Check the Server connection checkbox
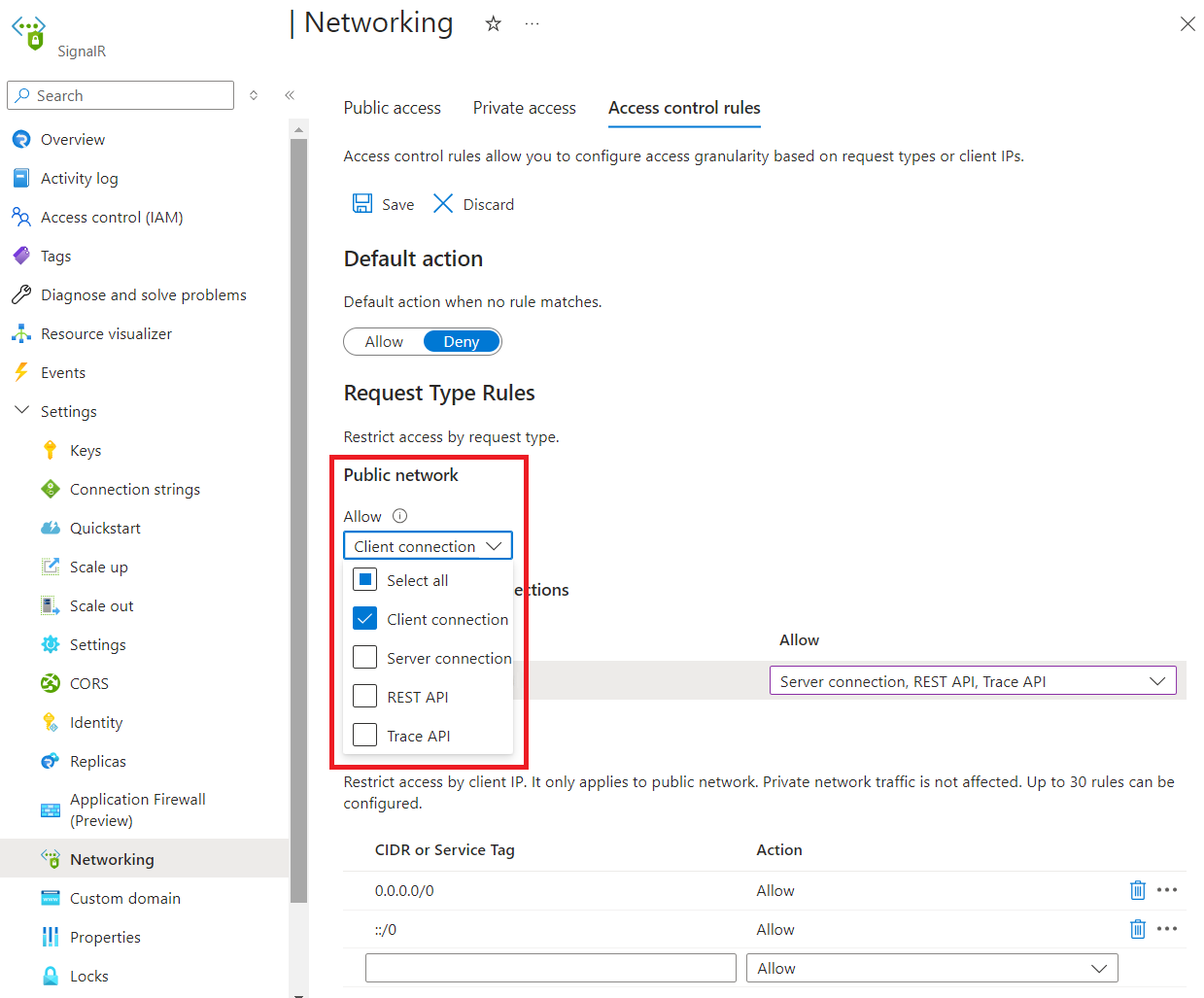This screenshot has height=998, width=1204. pos(364,657)
